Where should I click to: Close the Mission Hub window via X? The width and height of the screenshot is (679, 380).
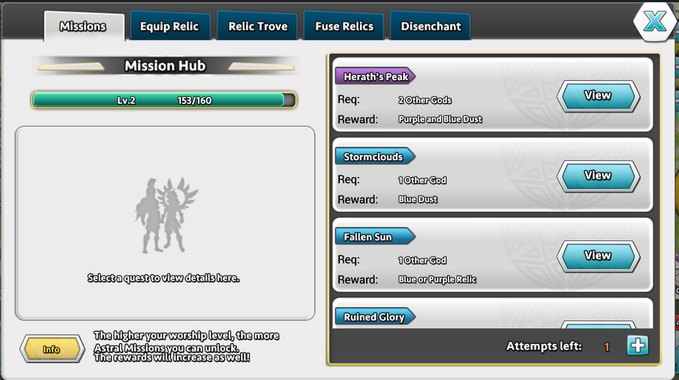click(654, 21)
